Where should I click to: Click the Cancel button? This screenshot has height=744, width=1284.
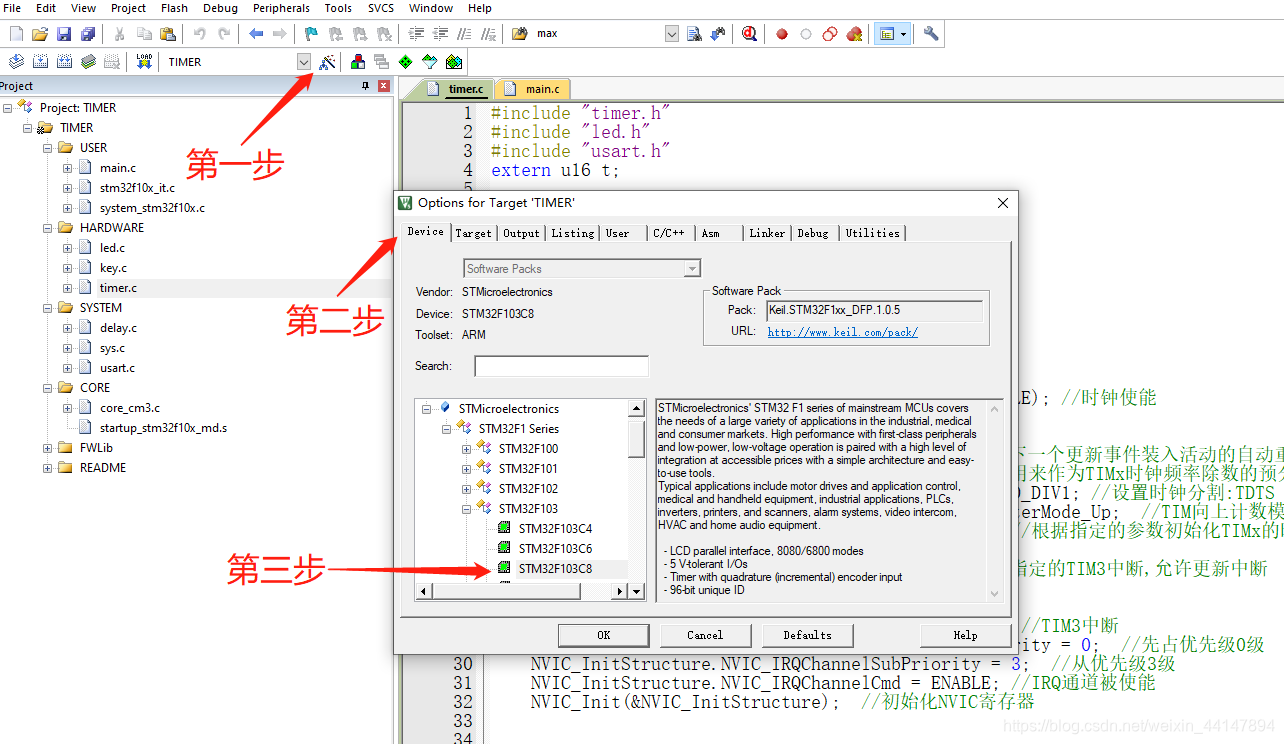705,635
